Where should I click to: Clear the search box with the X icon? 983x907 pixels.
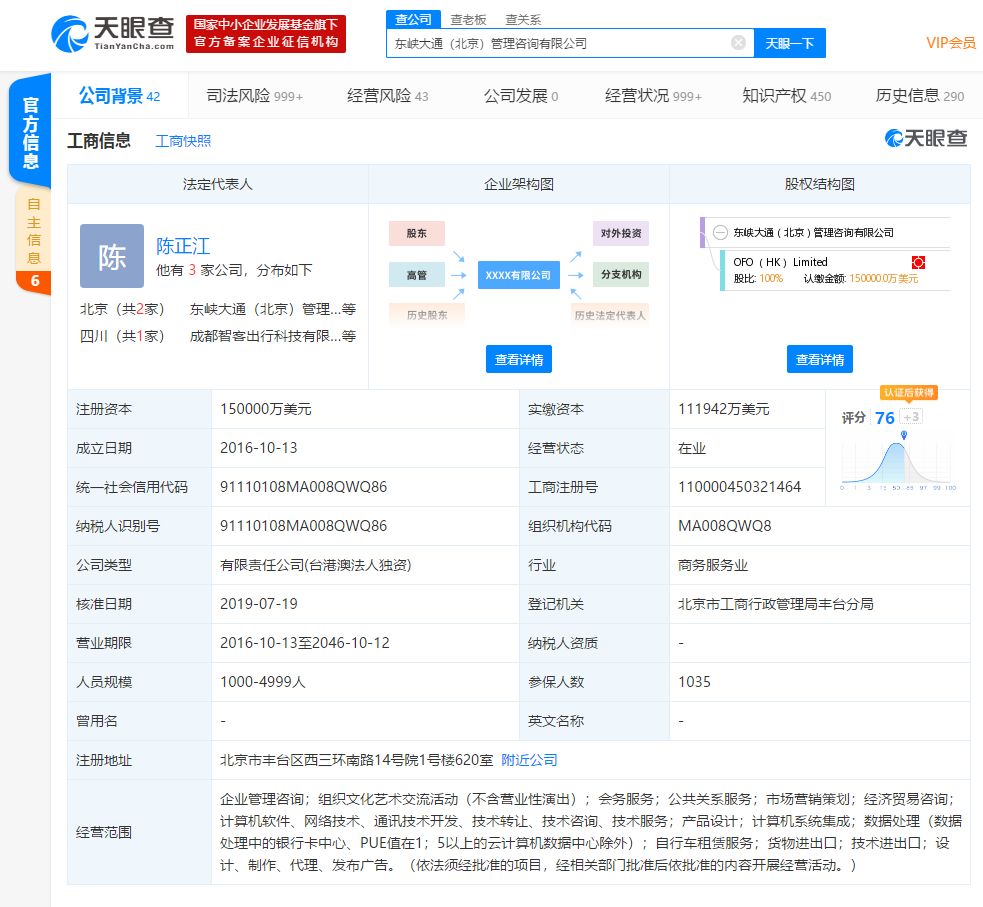[739, 43]
